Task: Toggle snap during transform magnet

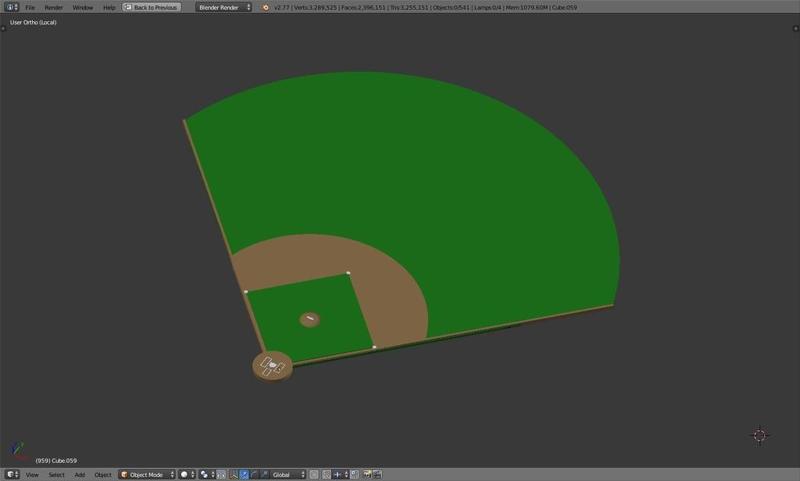Action: pos(327,474)
